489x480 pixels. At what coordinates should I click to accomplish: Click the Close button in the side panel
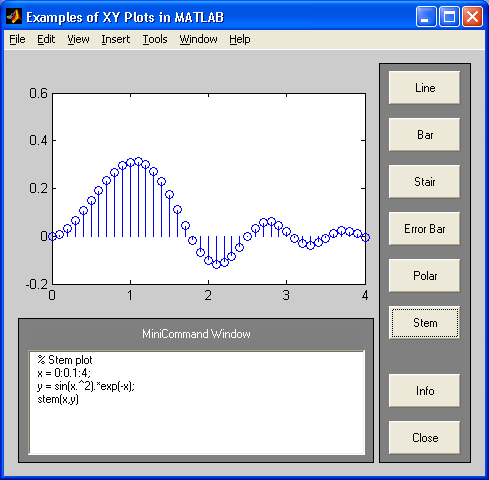click(425, 438)
